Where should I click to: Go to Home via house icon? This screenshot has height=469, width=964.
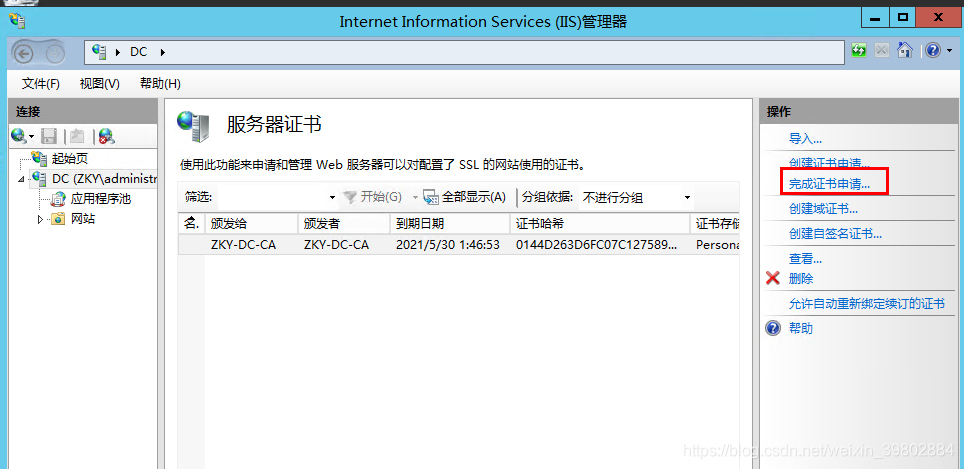coord(904,50)
